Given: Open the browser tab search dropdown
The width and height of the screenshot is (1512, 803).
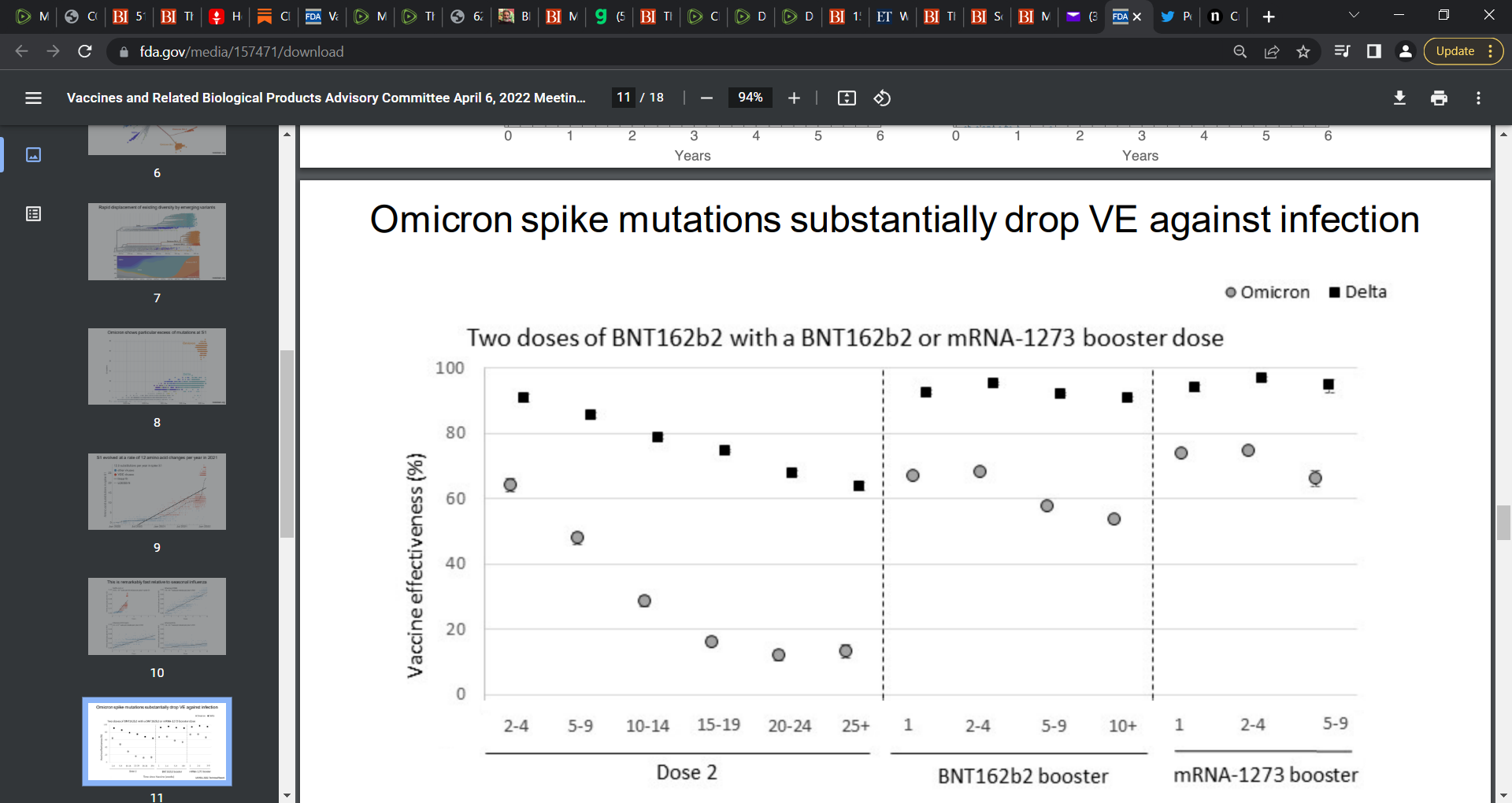Looking at the screenshot, I should 1354,16.
